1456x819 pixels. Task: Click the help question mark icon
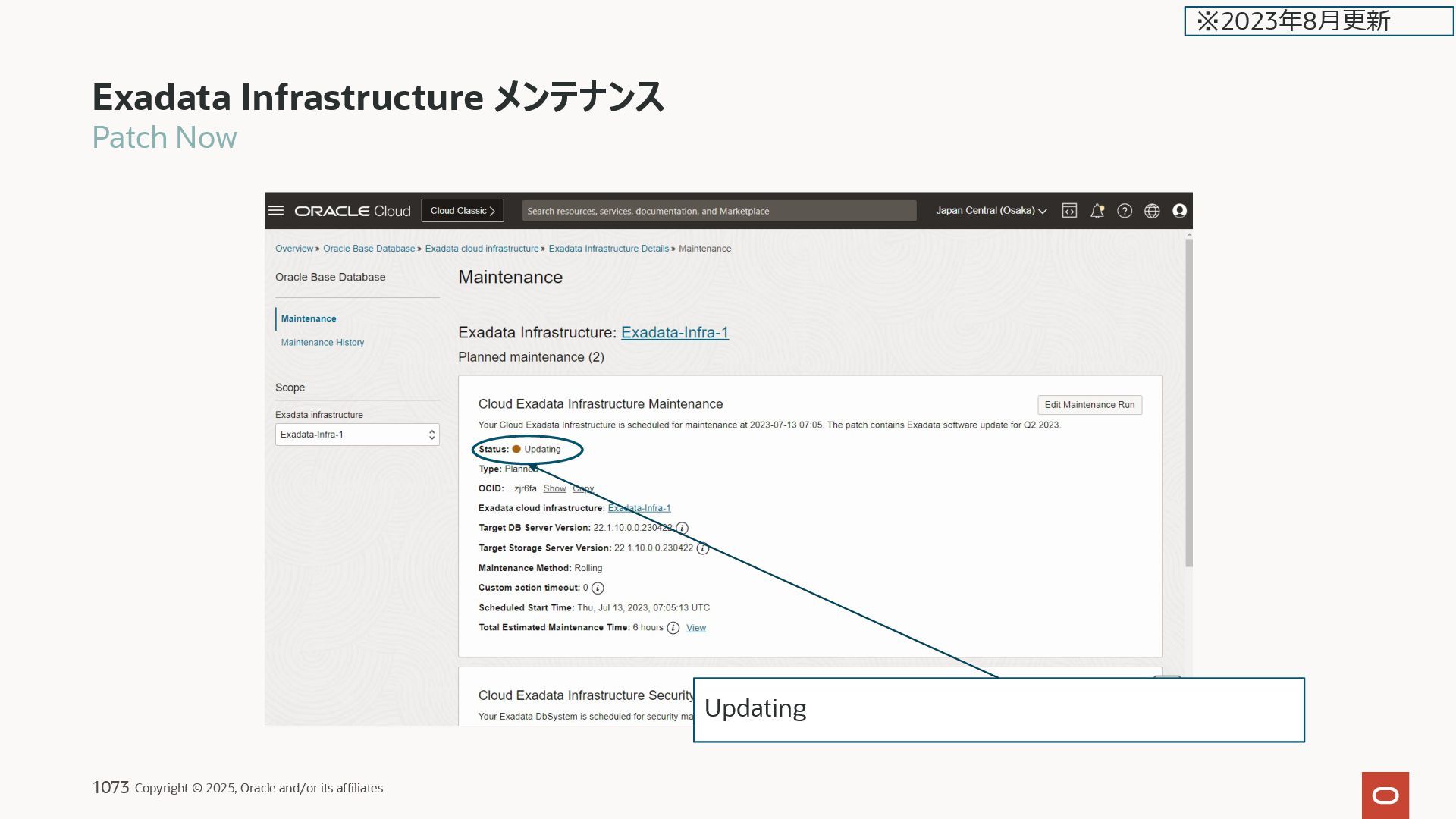point(1125,211)
